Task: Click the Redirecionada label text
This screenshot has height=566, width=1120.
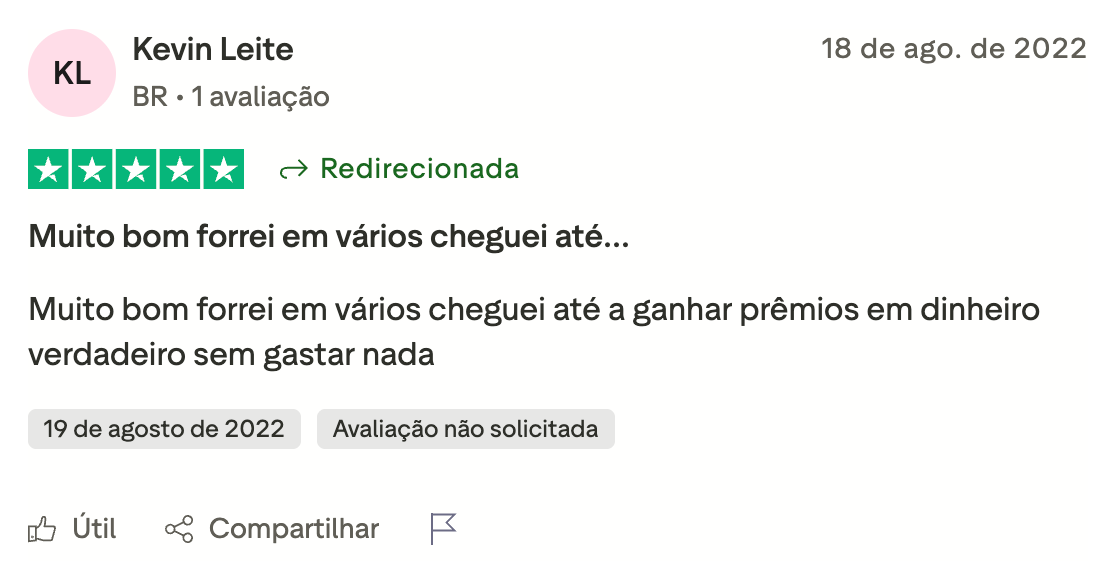Action: pyautogui.click(x=419, y=169)
